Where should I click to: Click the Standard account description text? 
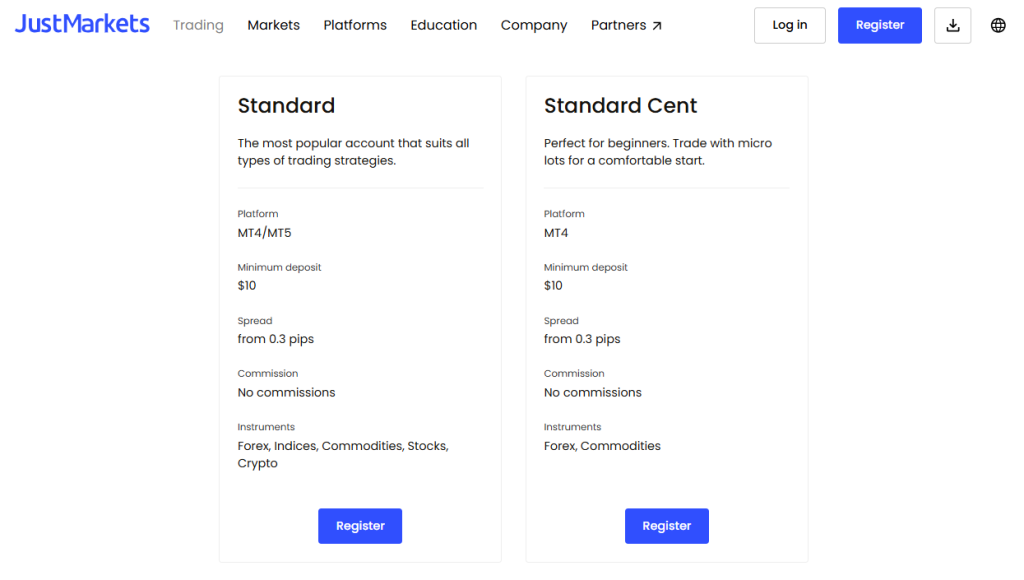point(353,152)
